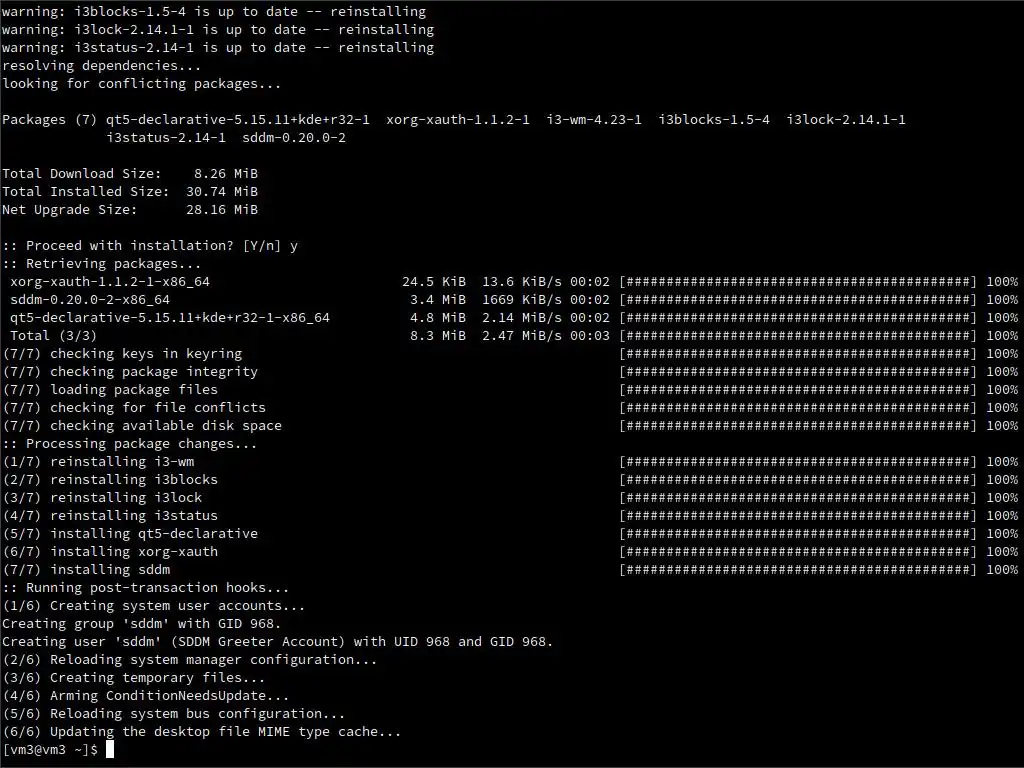Click '(3/6) Creating temporary files...' line
1024x768 pixels.
134,677
